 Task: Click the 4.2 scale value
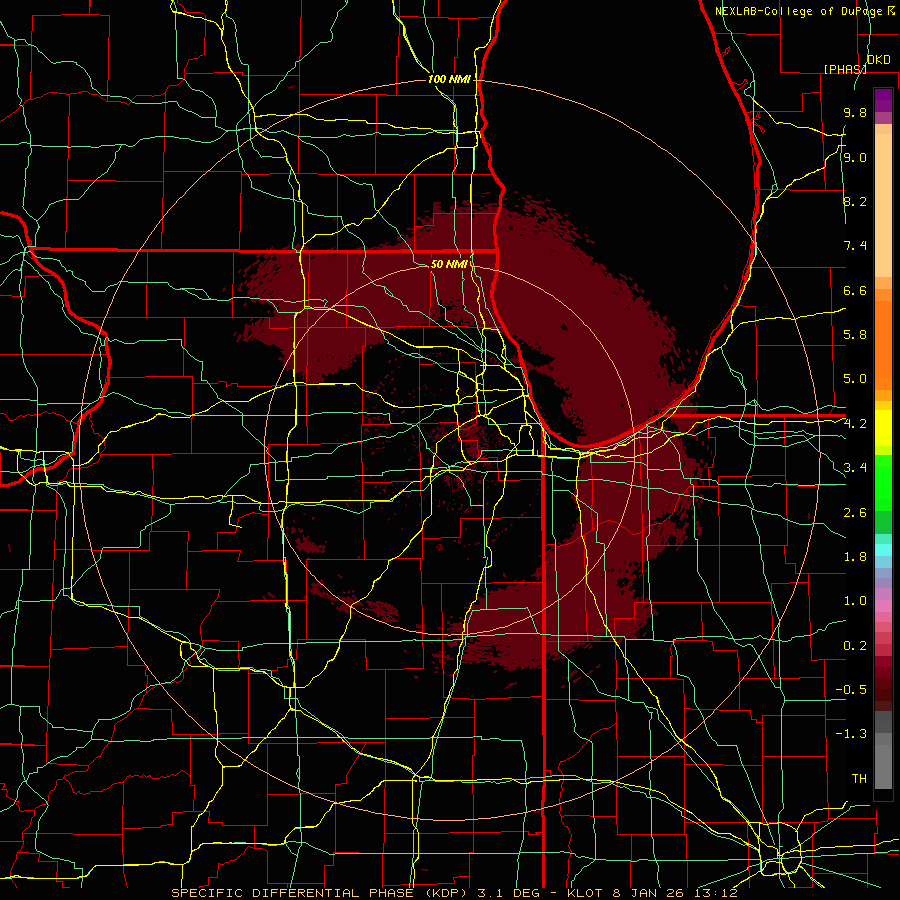[855, 424]
